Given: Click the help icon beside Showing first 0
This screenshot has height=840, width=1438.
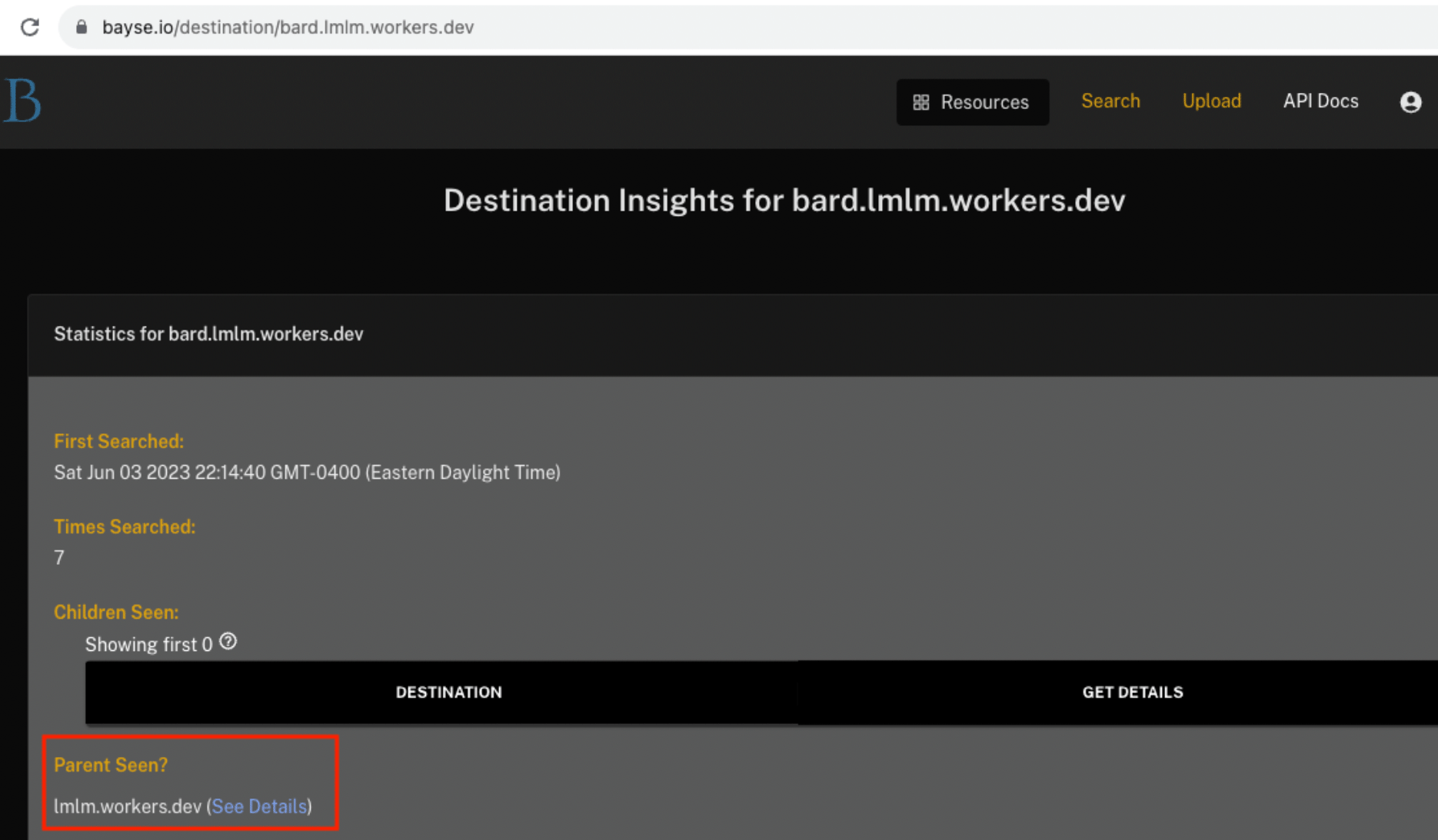Looking at the screenshot, I should (x=228, y=641).
